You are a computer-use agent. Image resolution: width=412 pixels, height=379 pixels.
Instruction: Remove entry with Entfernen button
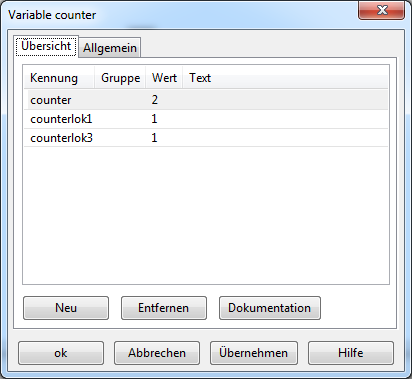point(164,308)
